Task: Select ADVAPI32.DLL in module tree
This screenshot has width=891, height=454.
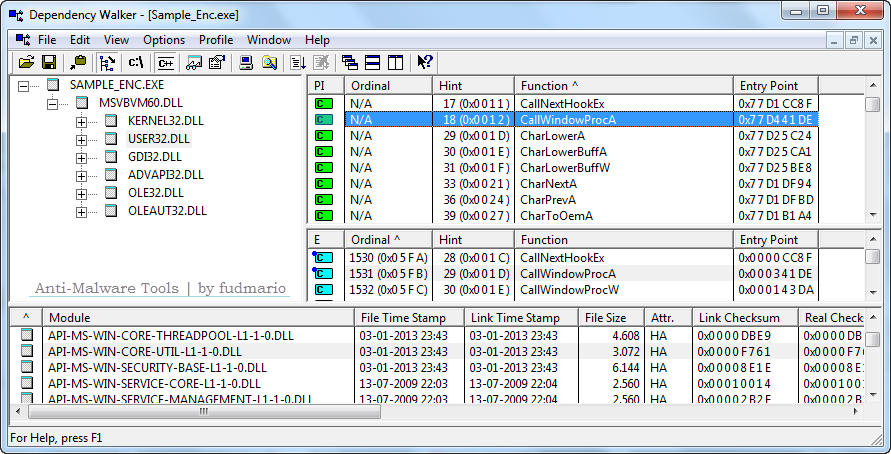Action: [165, 174]
